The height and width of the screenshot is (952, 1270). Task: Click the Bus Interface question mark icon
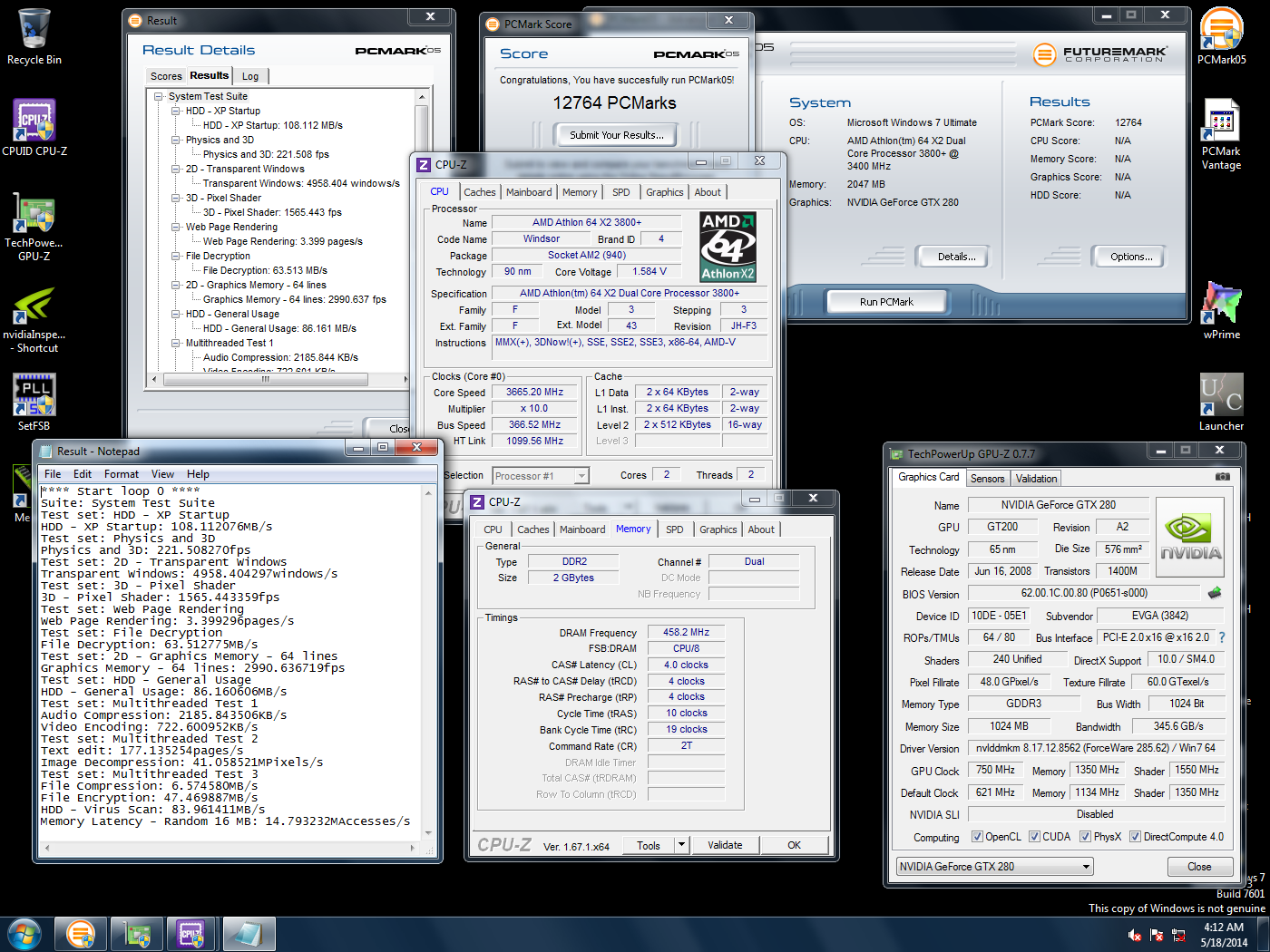[x=1221, y=637]
